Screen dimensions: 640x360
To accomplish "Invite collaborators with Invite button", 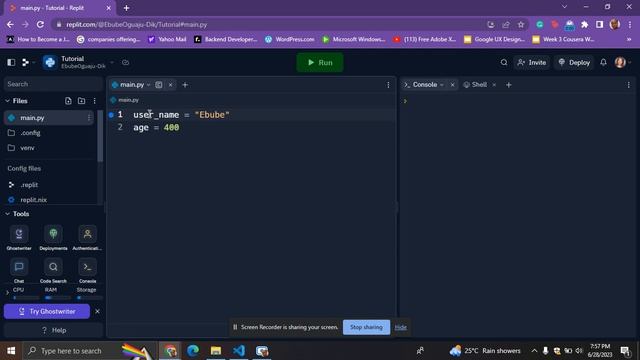I will (x=531, y=62).
